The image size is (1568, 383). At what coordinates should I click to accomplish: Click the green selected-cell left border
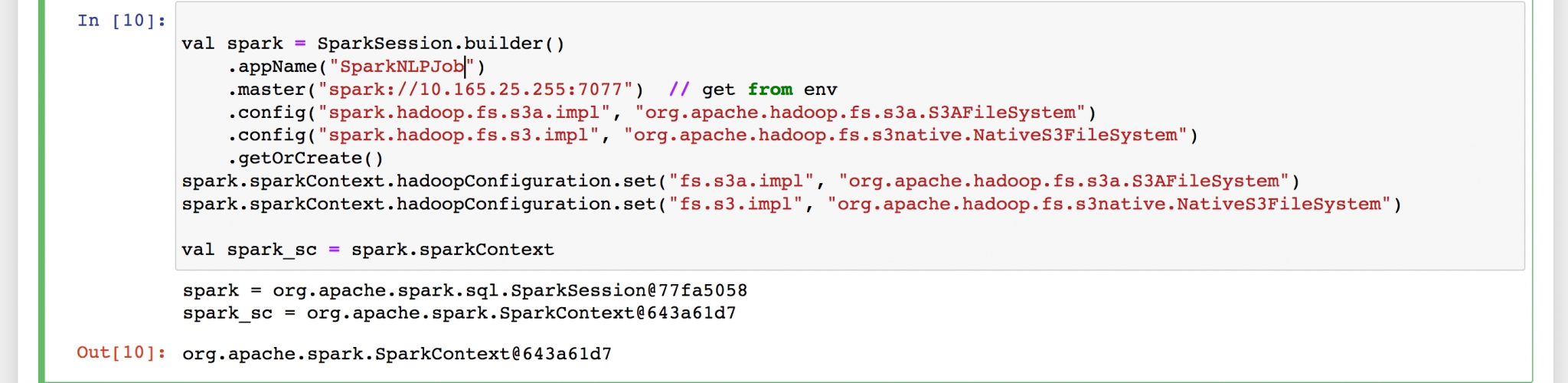[42, 191]
